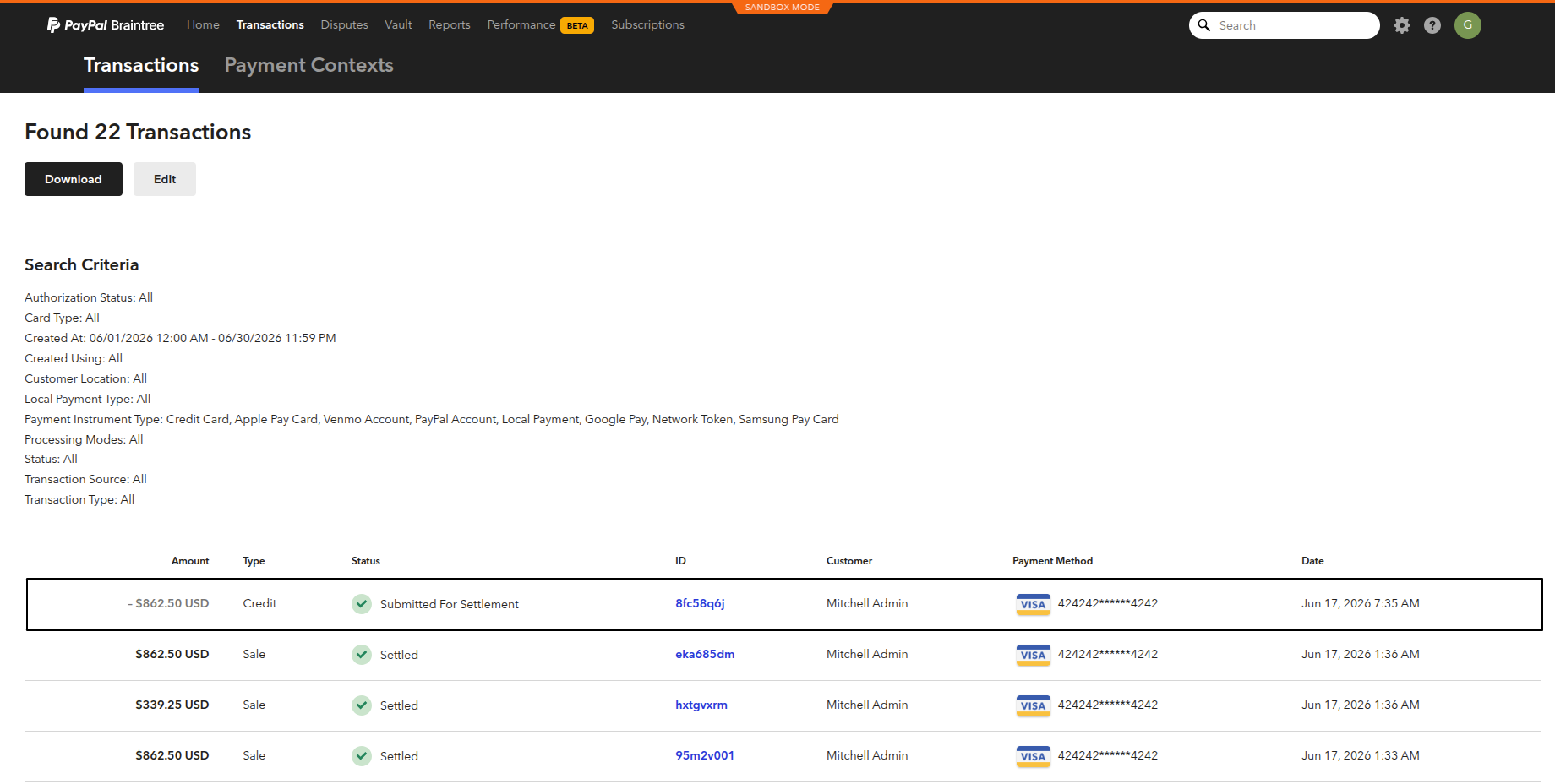The image size is (1555, 784).
Task: Click Visa card icon for transaction 95m2v001
Action: (x=1033, y=756)
